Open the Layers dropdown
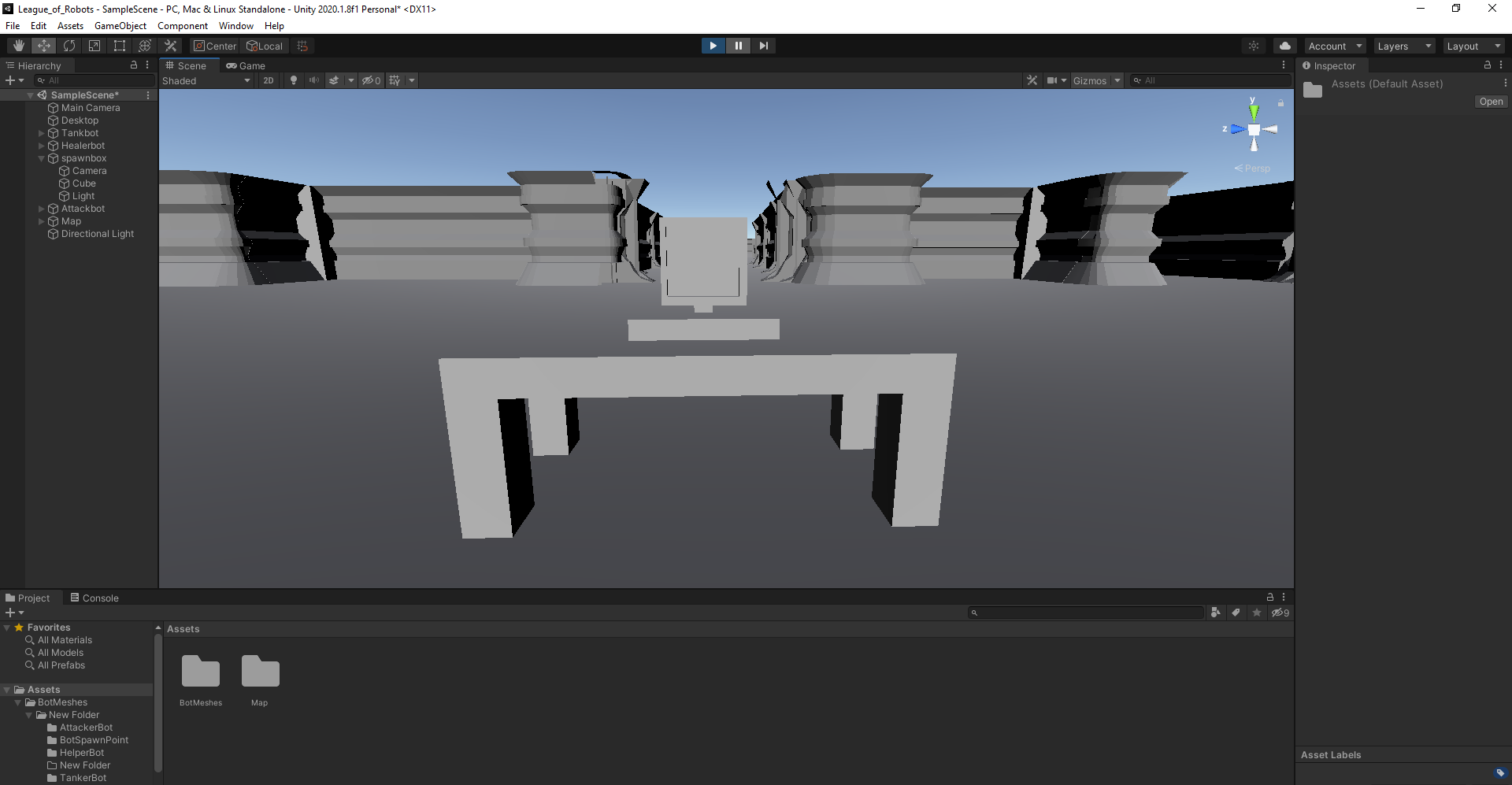Image resolution: width=1512 pixels, height=785 pixels. [x=1404, y=46]
